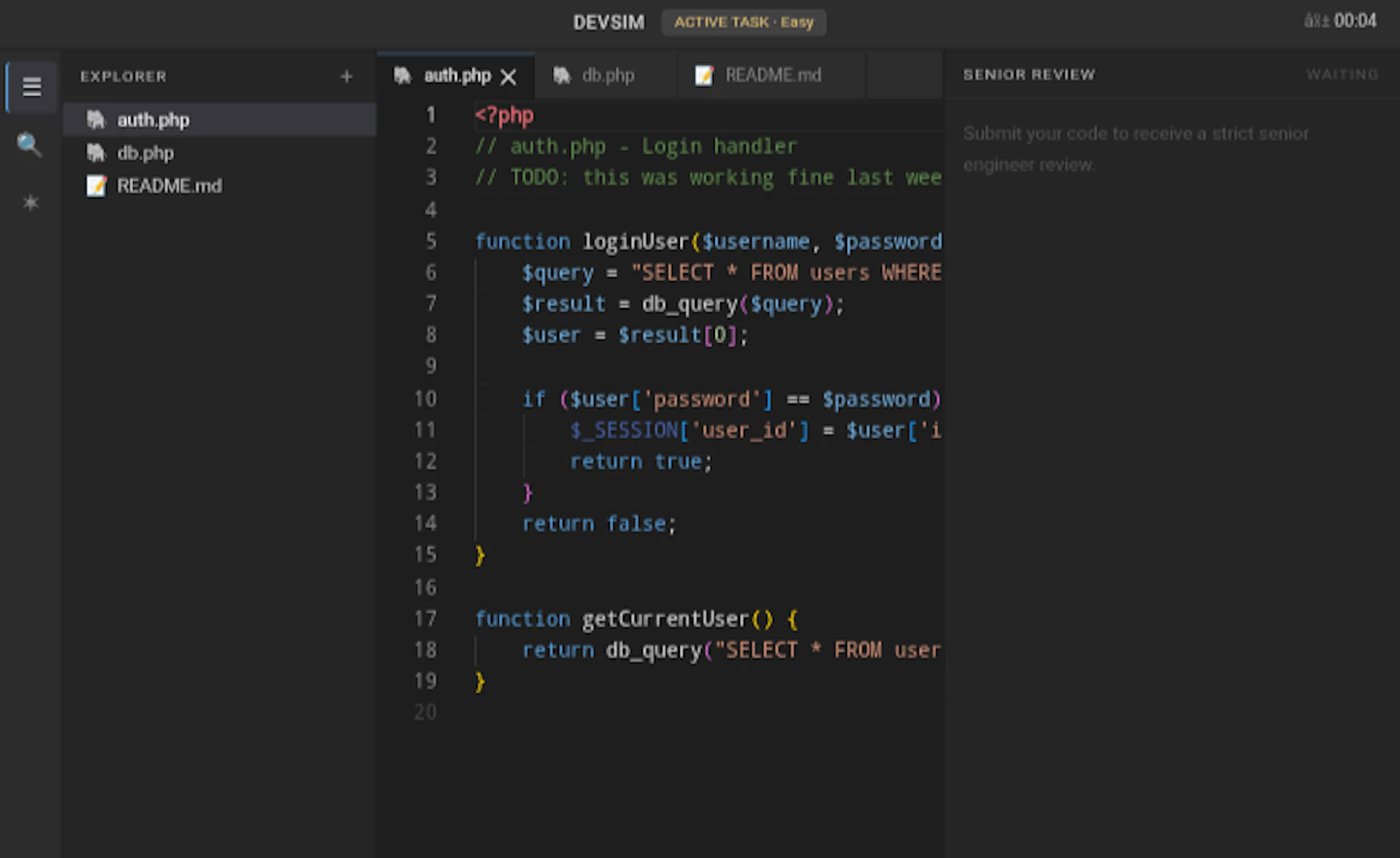Click the PHP elephant icon beside db.php in explorer
Screen dimensions: 1400x858
point(96,153)
